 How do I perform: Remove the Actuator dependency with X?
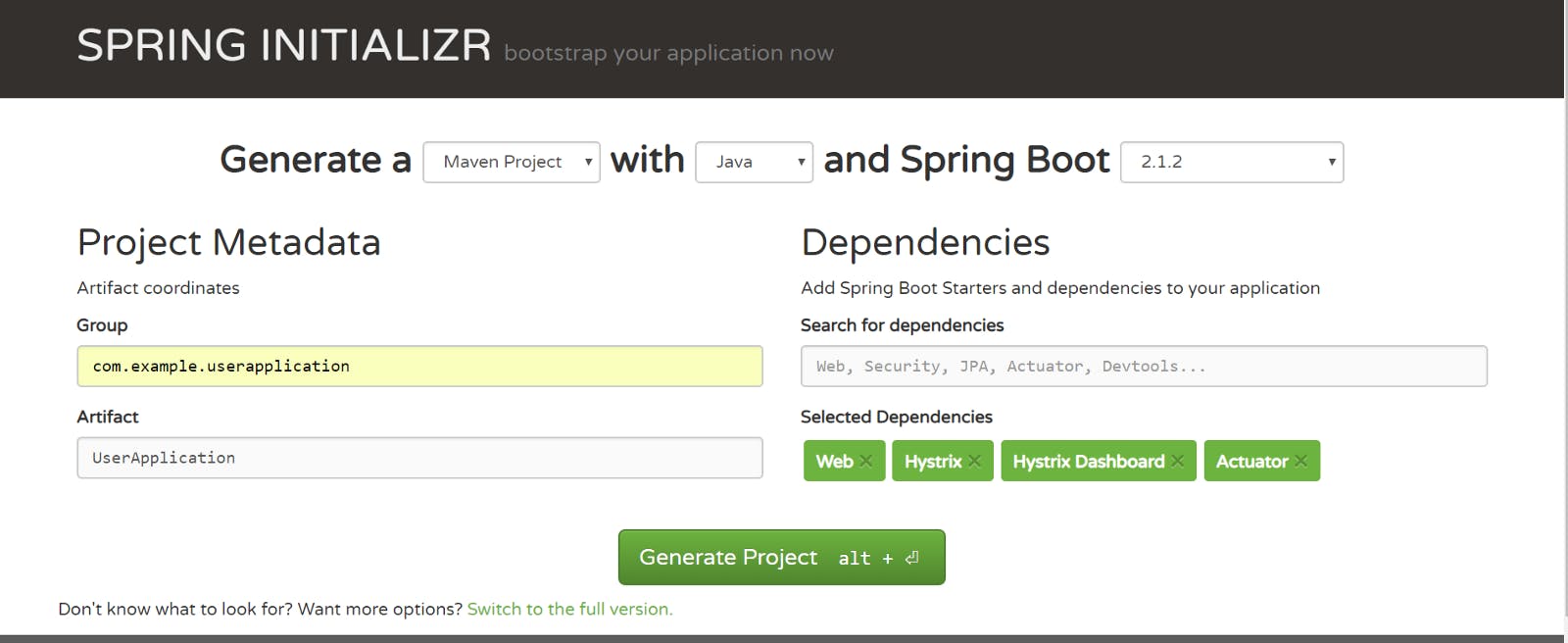(1301, 462)
